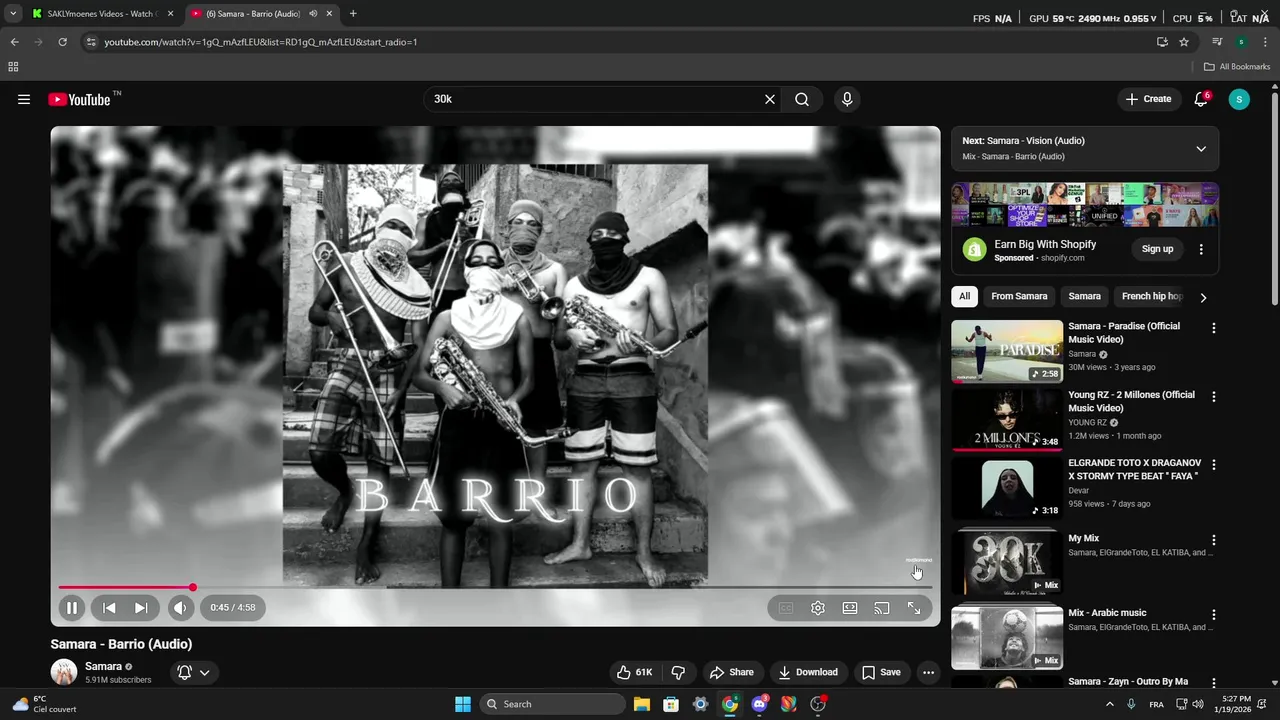This screenshot has width=1280, height=720.
Task: Open a new browser tab
Action: [x=353, y=14]
